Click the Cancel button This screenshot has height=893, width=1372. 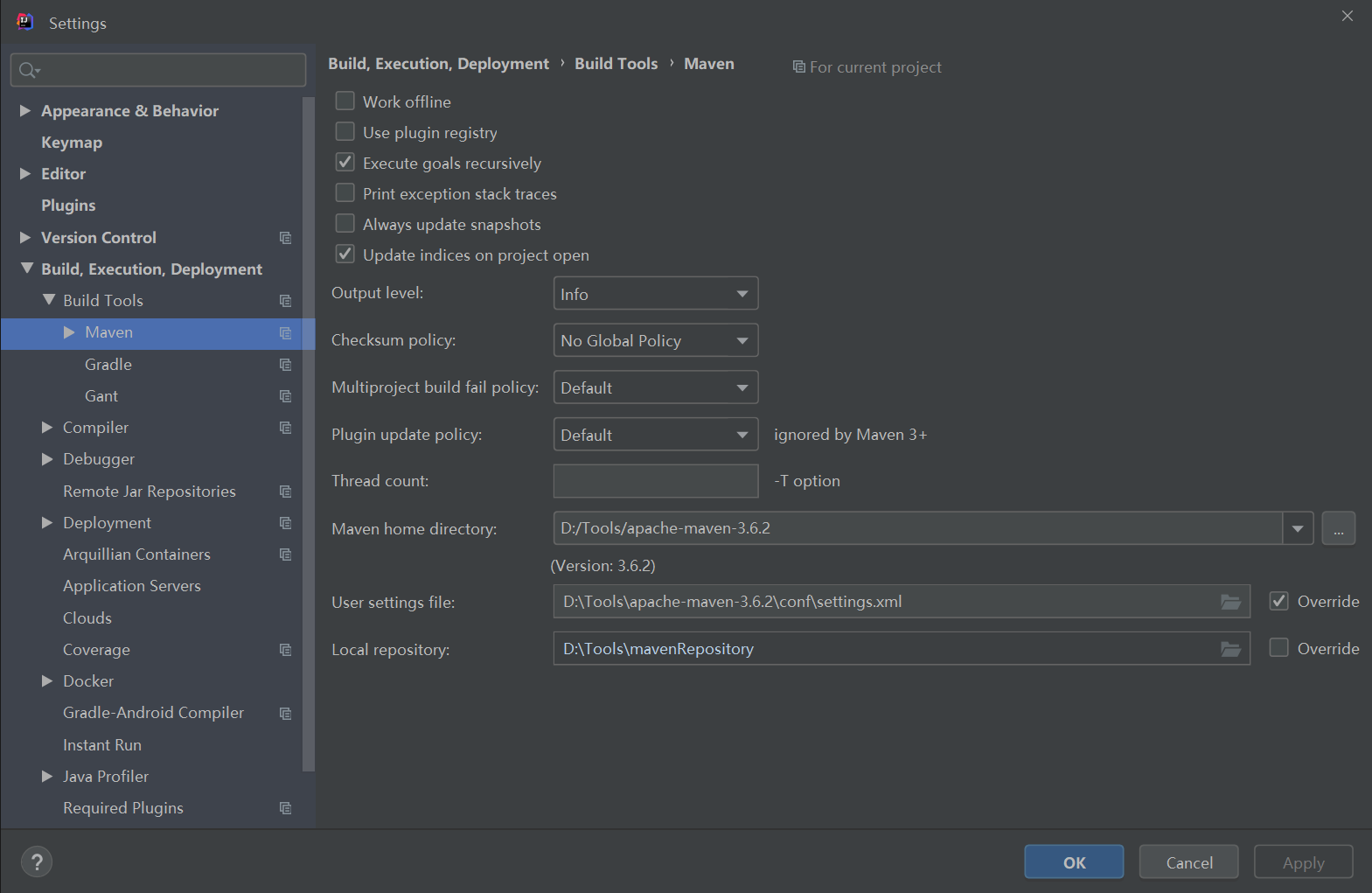click(1188, 862)
